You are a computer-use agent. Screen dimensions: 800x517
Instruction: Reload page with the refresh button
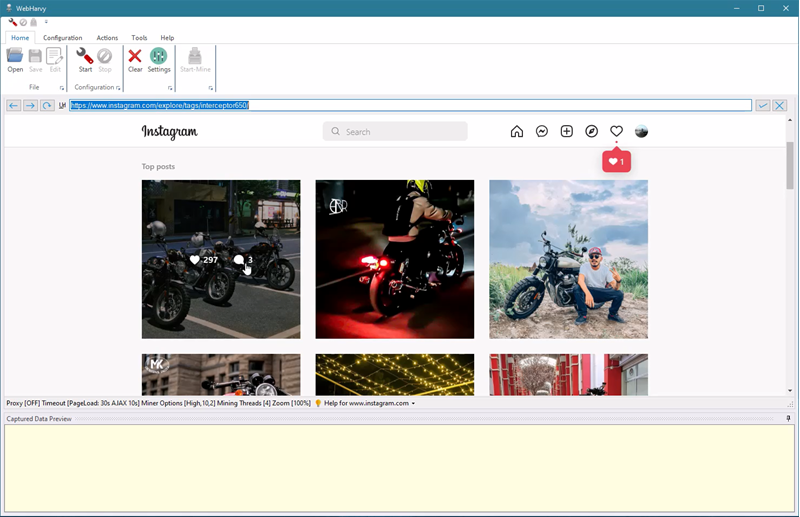tap(47, 106)
